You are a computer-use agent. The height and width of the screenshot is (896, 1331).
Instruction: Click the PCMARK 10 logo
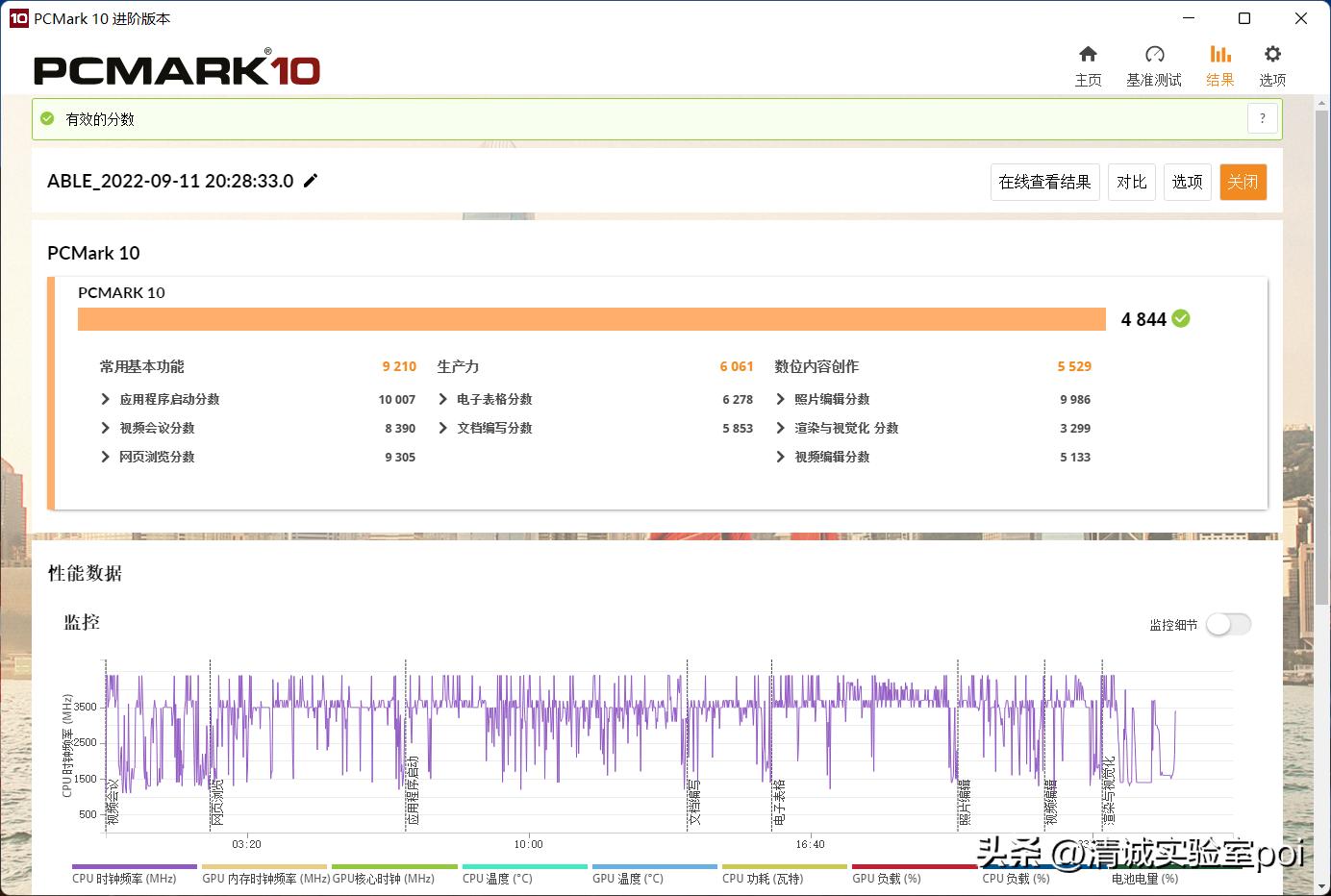pyautogui.click(x=177, y=68)
